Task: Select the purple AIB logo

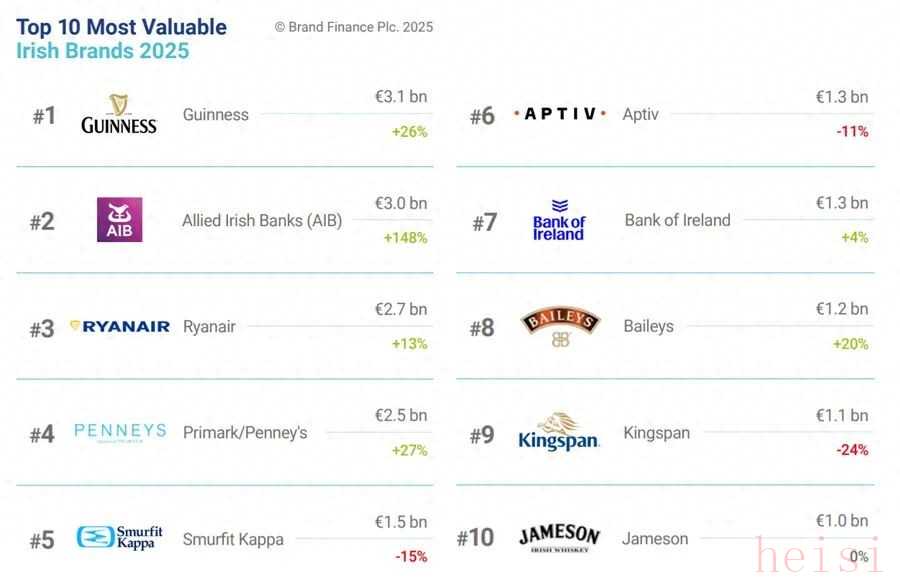Action: pos(119,220)
